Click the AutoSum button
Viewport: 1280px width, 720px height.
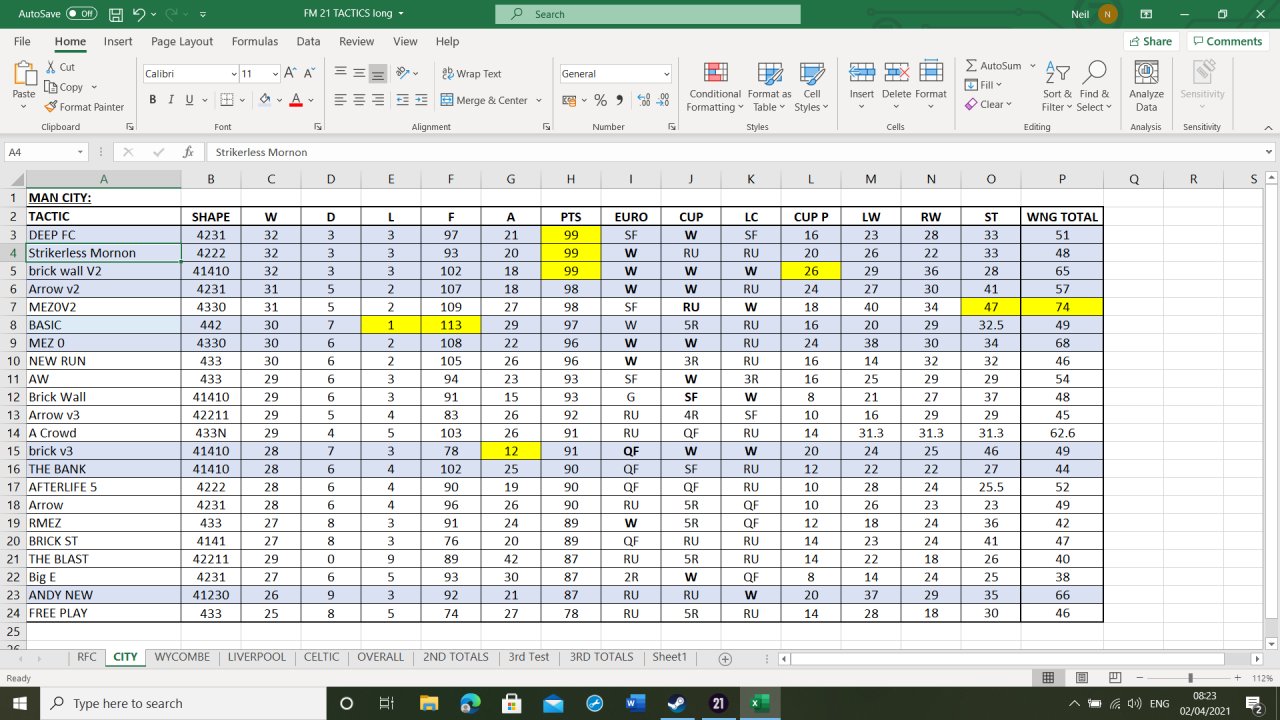994,66
